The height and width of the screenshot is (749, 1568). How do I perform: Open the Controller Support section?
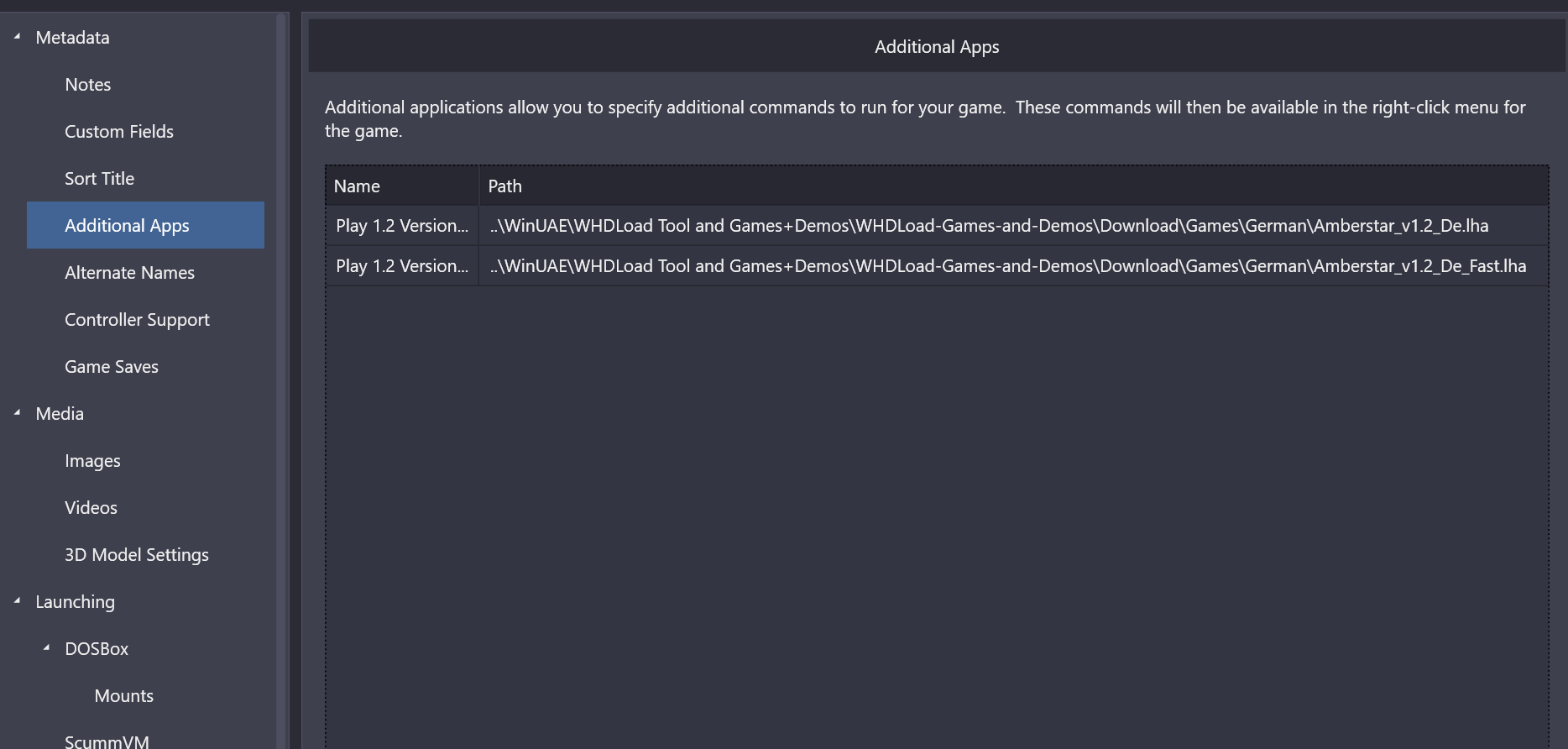click(x=138, y=319)
